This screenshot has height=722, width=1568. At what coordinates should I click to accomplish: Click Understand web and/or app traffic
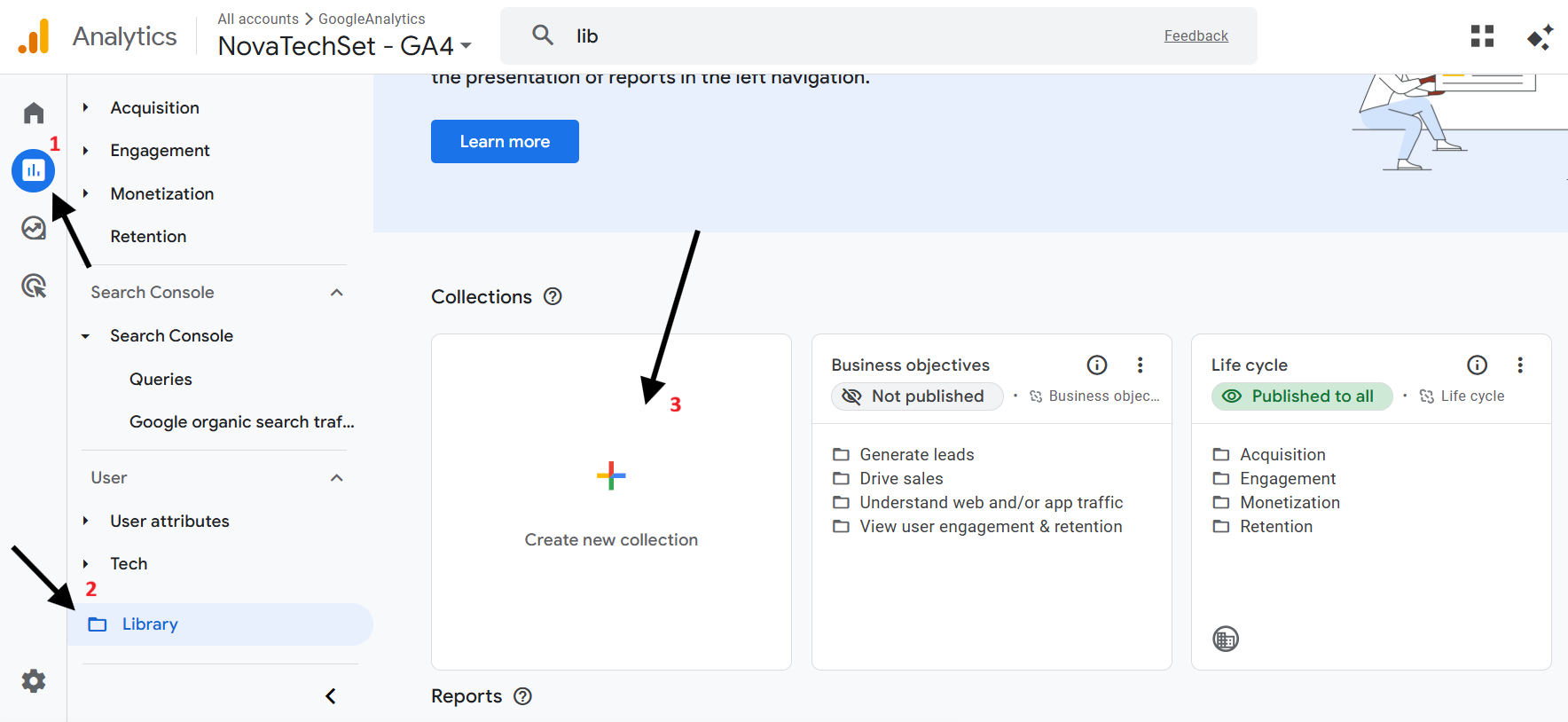pyautogui.click(x=991, y=502)
